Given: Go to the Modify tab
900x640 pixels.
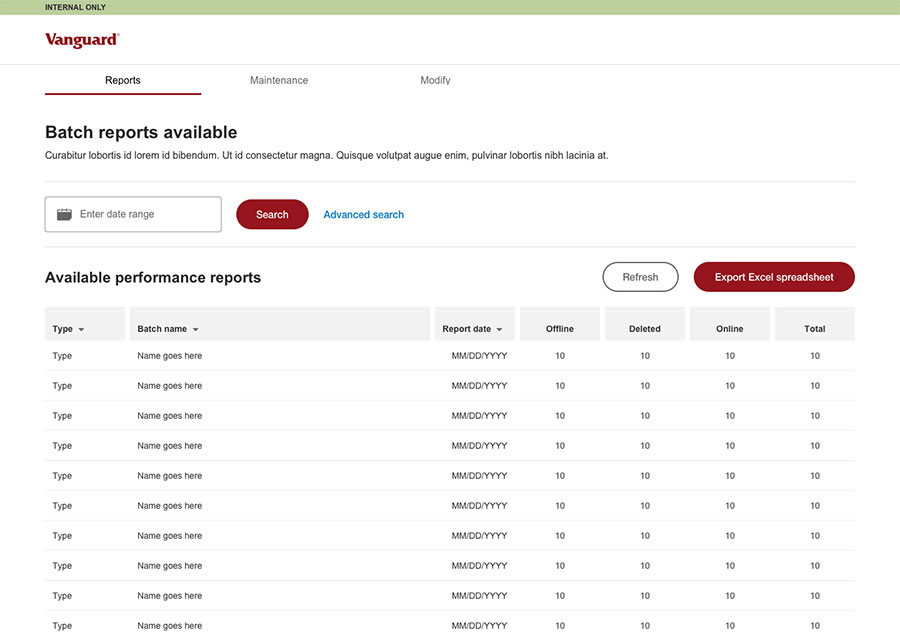Looking at the screenshot, I should [x=435, y=81].
